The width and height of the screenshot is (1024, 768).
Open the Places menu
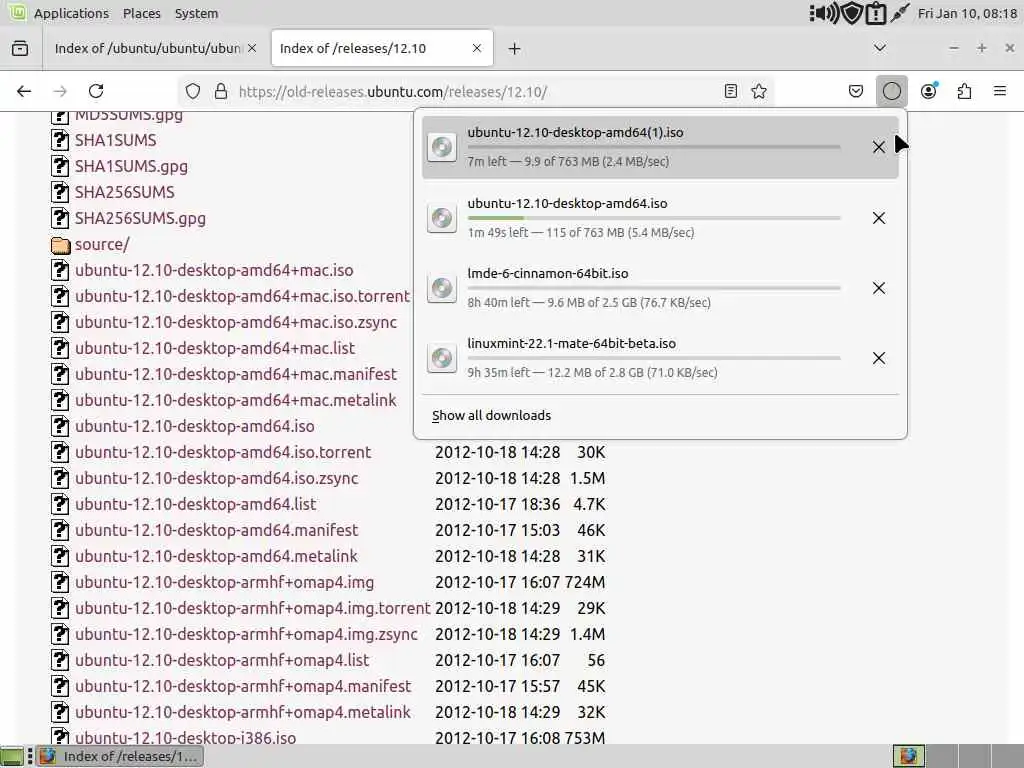coord(142,13)
